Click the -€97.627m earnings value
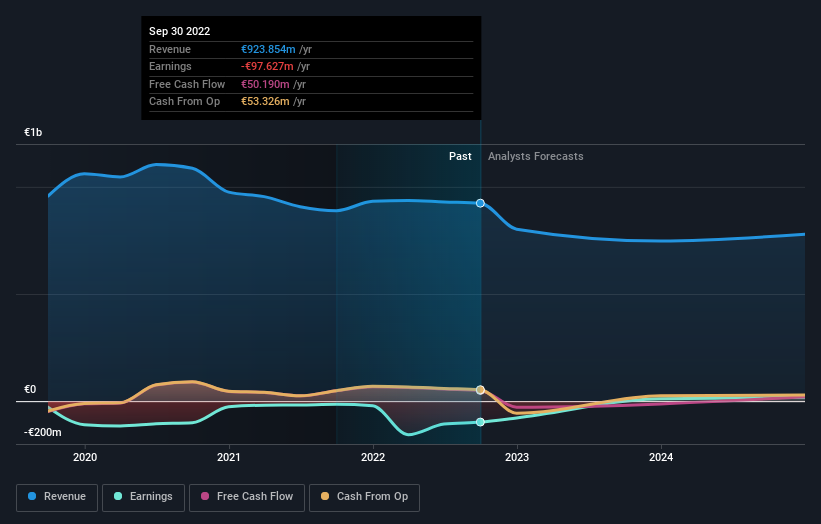 tap(267, 66)
